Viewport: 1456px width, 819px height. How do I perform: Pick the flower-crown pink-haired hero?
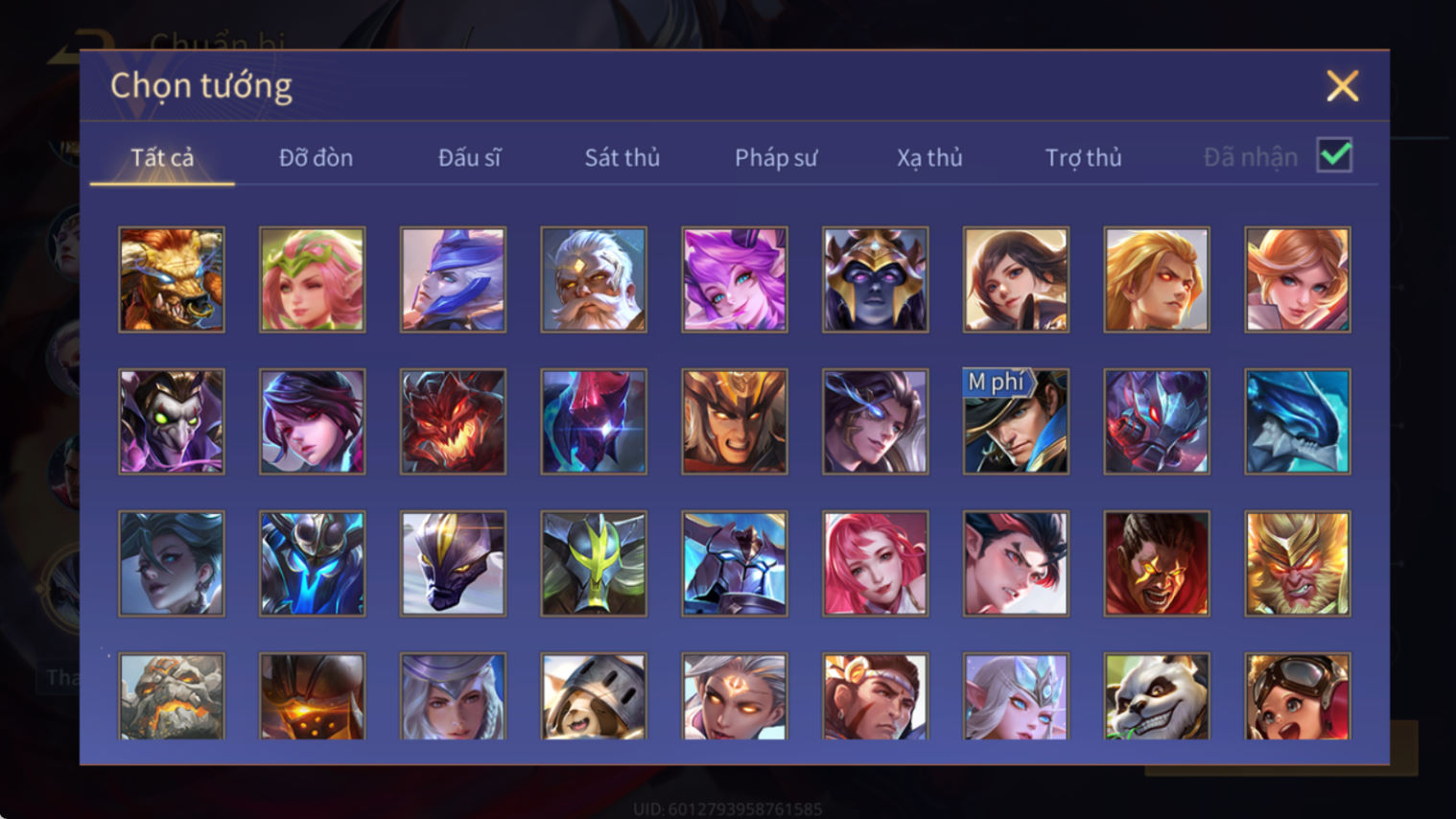(313, 280)
